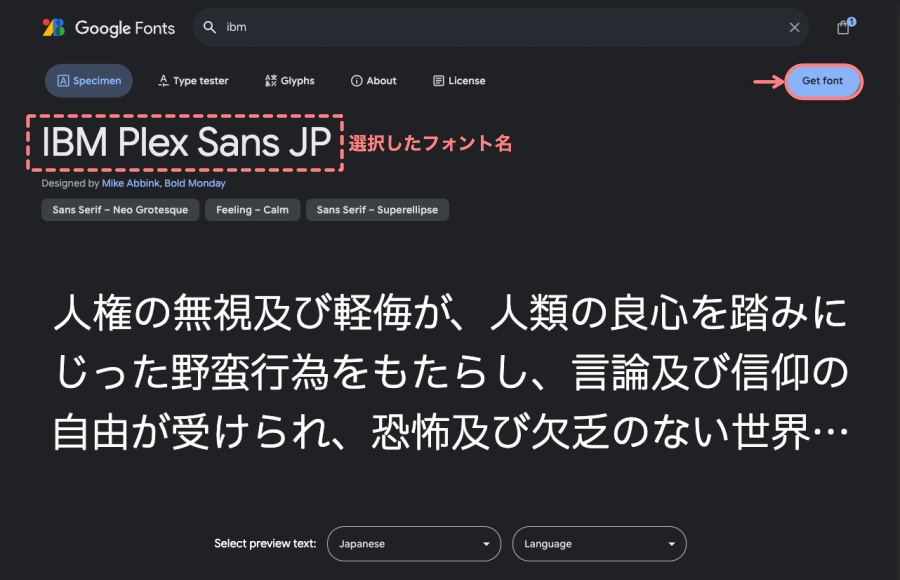
Task: Select the Feeling – Calm tag
Action: click(253, 210)
